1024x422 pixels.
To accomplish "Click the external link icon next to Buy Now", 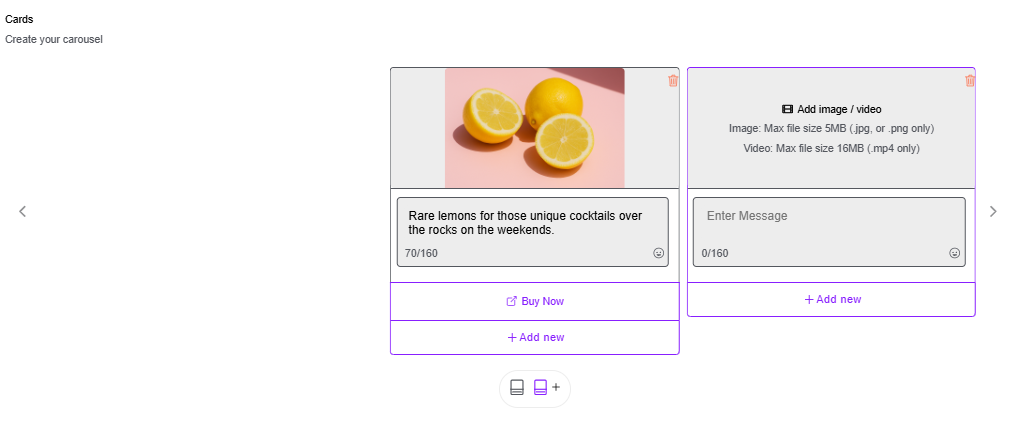I will [512, 301].
